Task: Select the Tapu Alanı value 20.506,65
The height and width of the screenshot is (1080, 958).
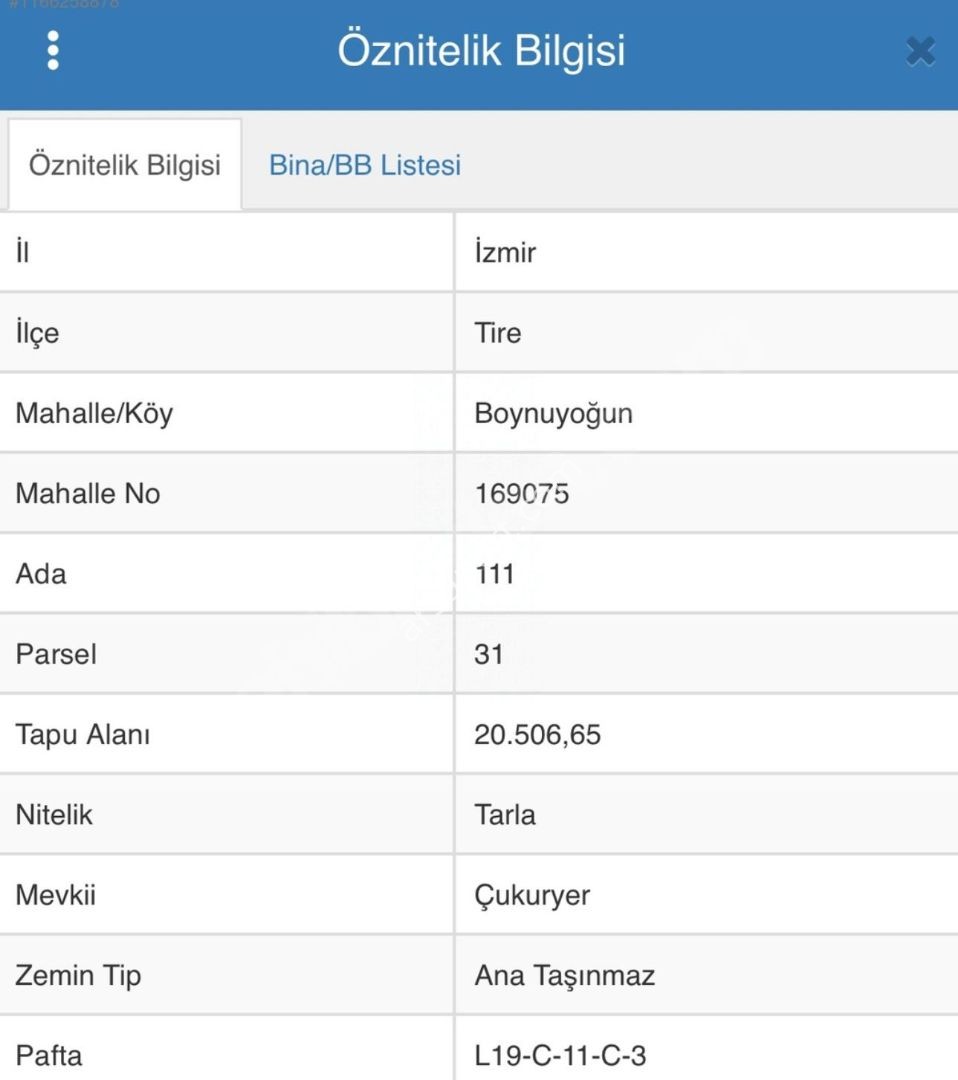Action: (x=537, y=735)
